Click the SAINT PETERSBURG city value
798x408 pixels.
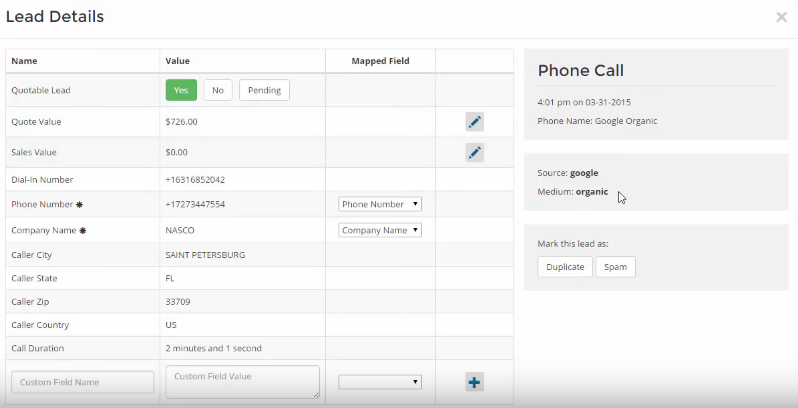(x=205, y=255)
